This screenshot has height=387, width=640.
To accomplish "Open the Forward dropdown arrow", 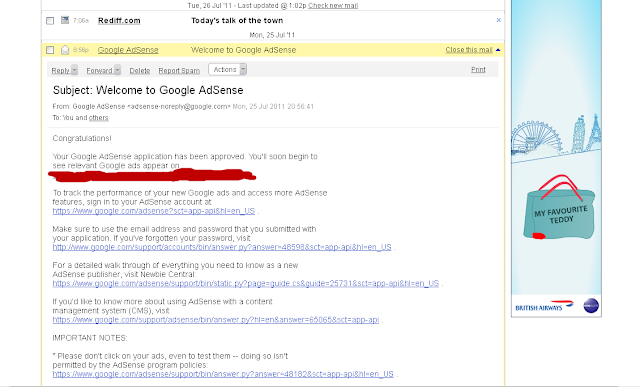I will 117,70.
